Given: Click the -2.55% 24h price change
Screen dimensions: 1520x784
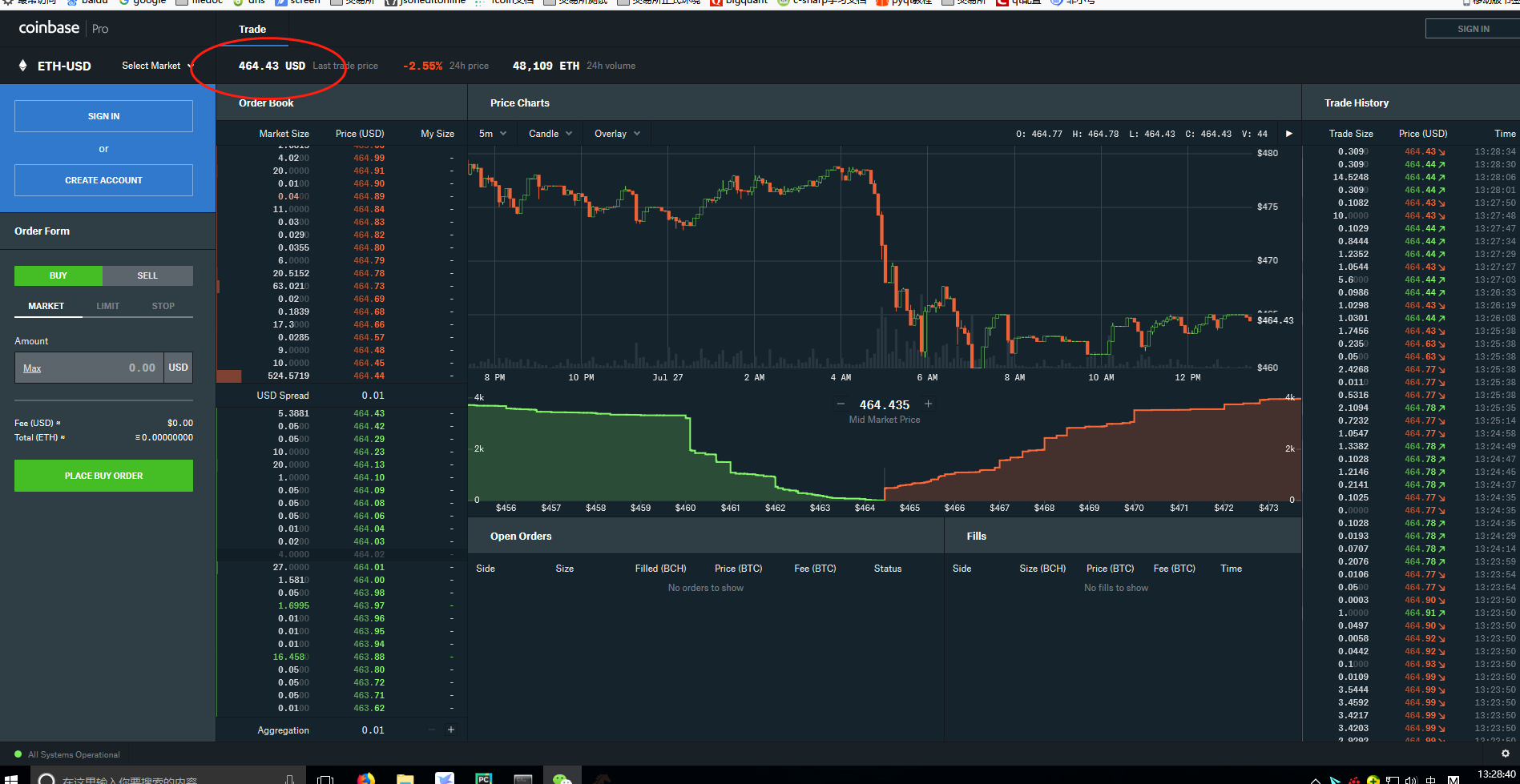Looking at the screenshot, I should (x=422, y=66).
